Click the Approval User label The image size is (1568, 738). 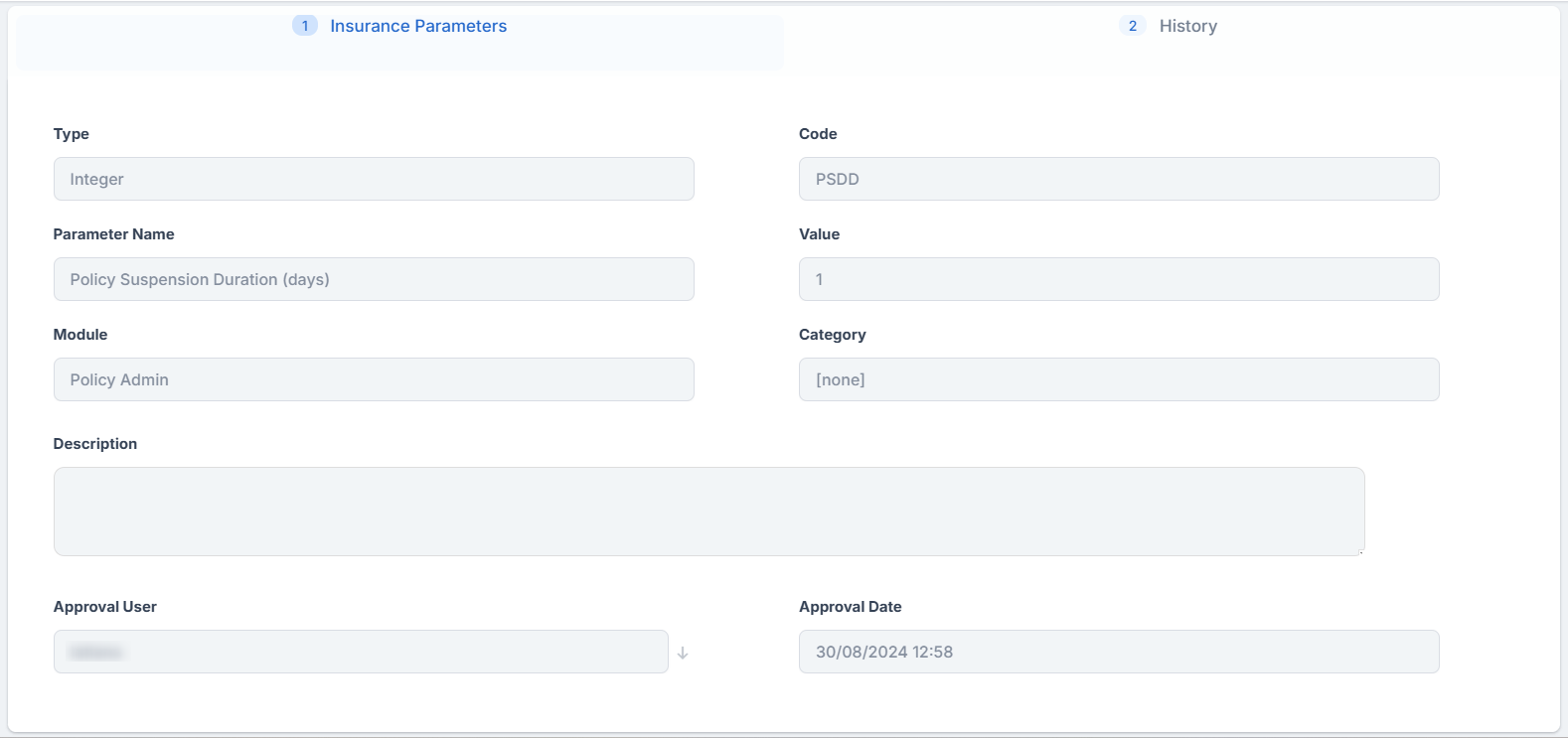tap(105, 607)
